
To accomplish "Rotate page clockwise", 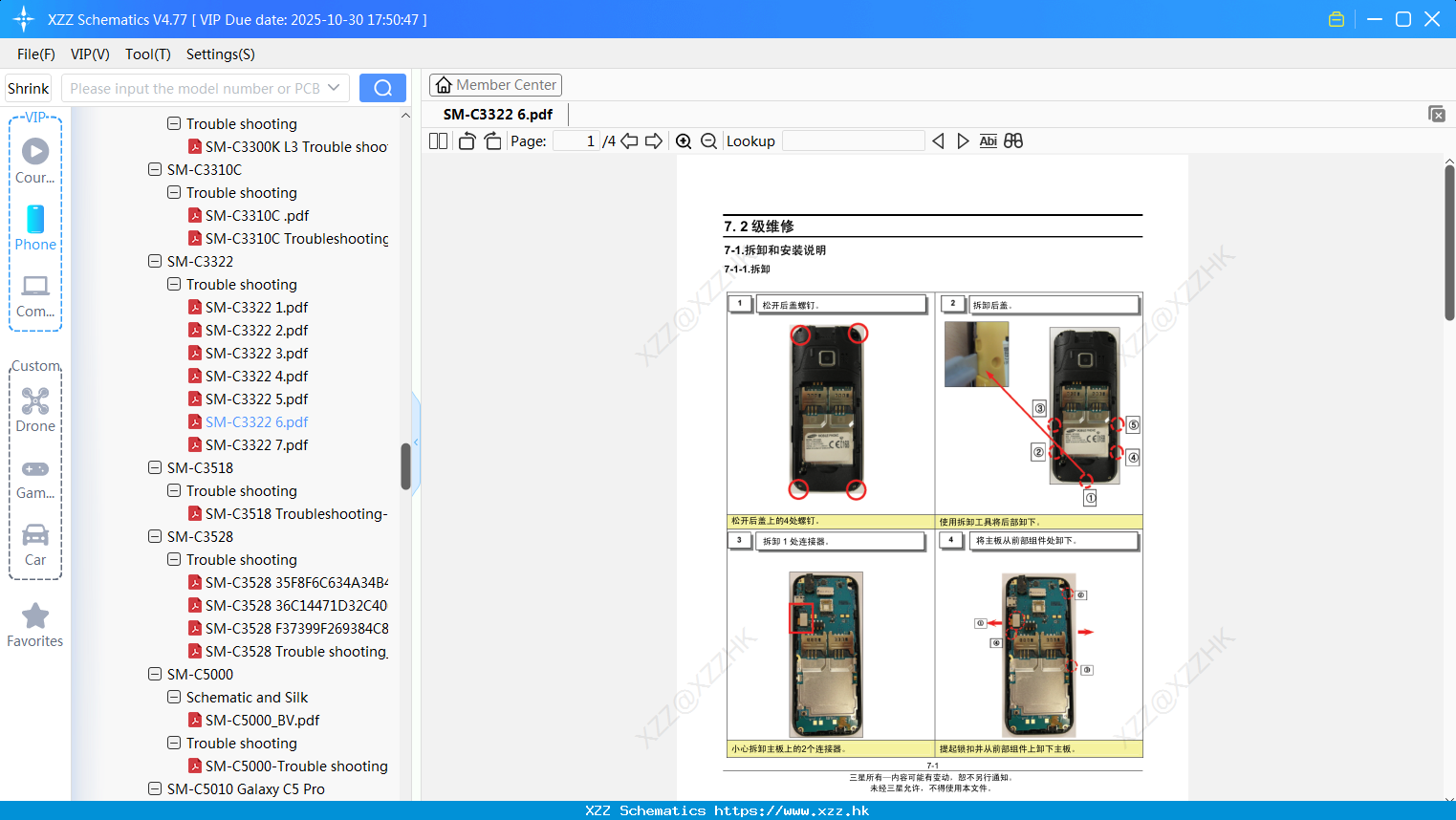I will click(492, 140).
